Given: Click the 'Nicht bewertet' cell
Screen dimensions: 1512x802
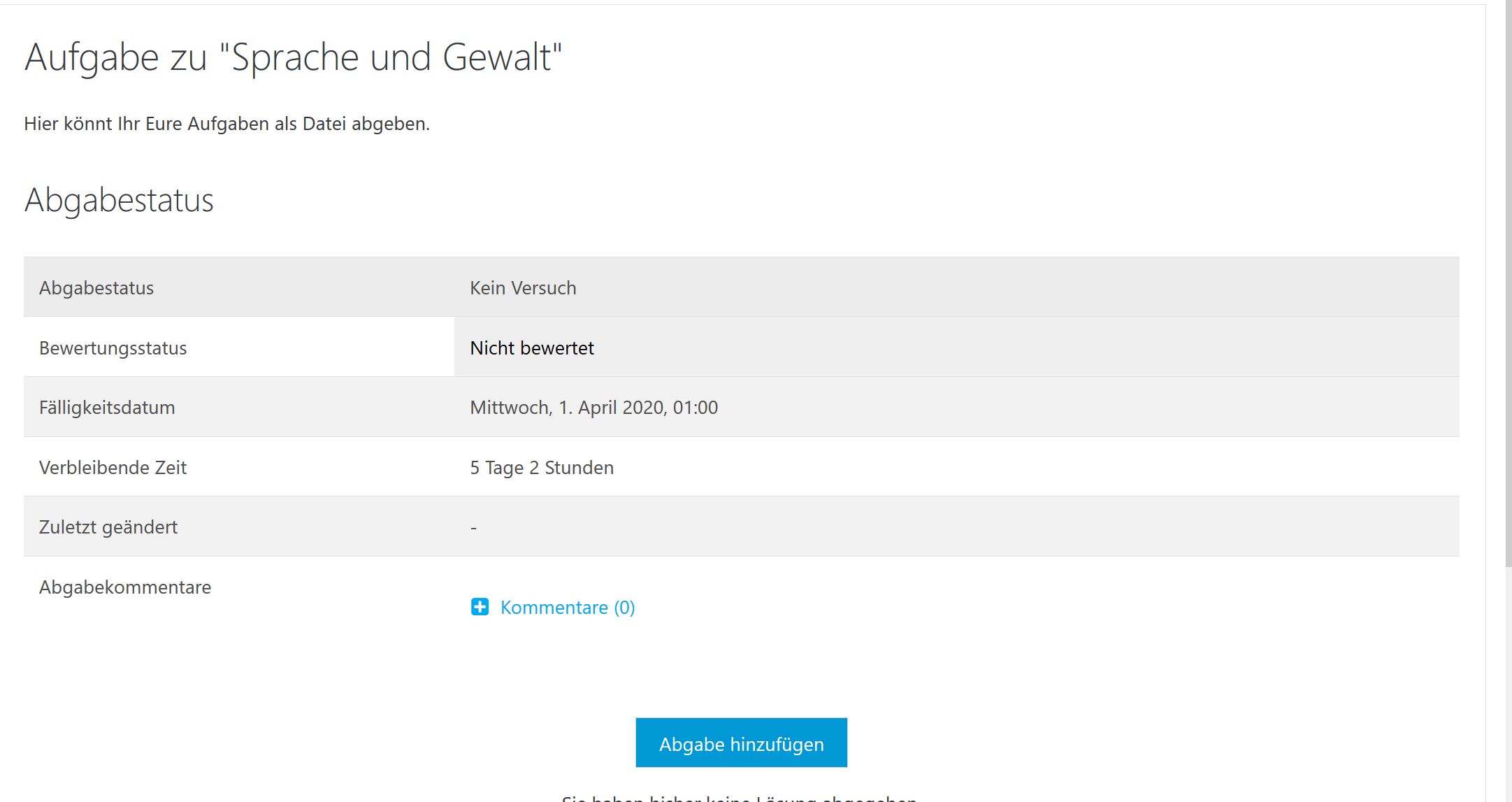Looking at the screenshot, I should point(532,348).
